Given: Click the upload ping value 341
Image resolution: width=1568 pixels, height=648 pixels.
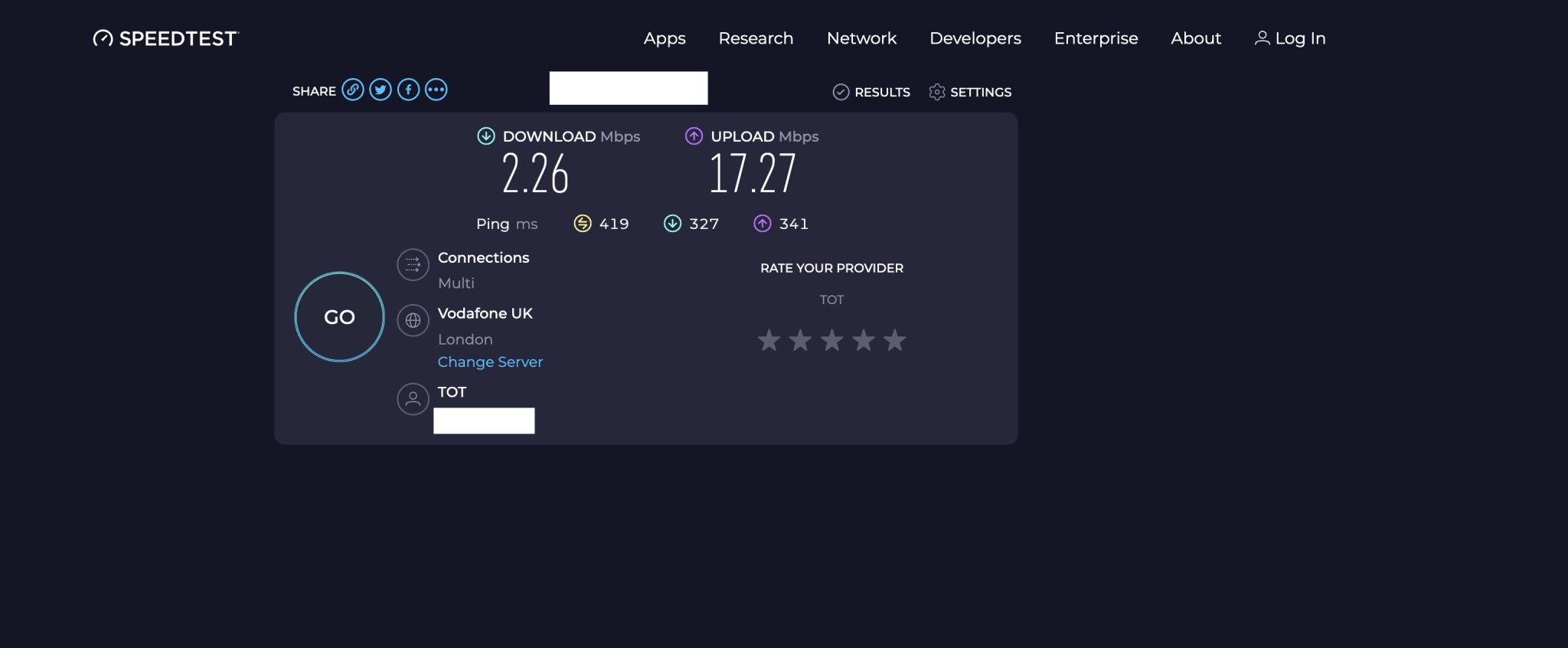Looking at the screenshot, I should click(x=794, y=224).
